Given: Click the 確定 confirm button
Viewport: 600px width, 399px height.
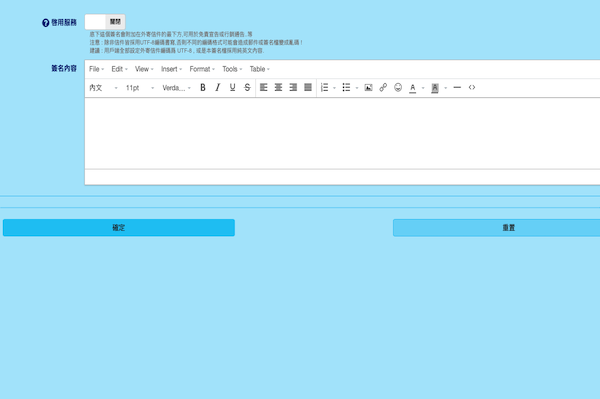Looking at the screenshot, I should 119,228.
